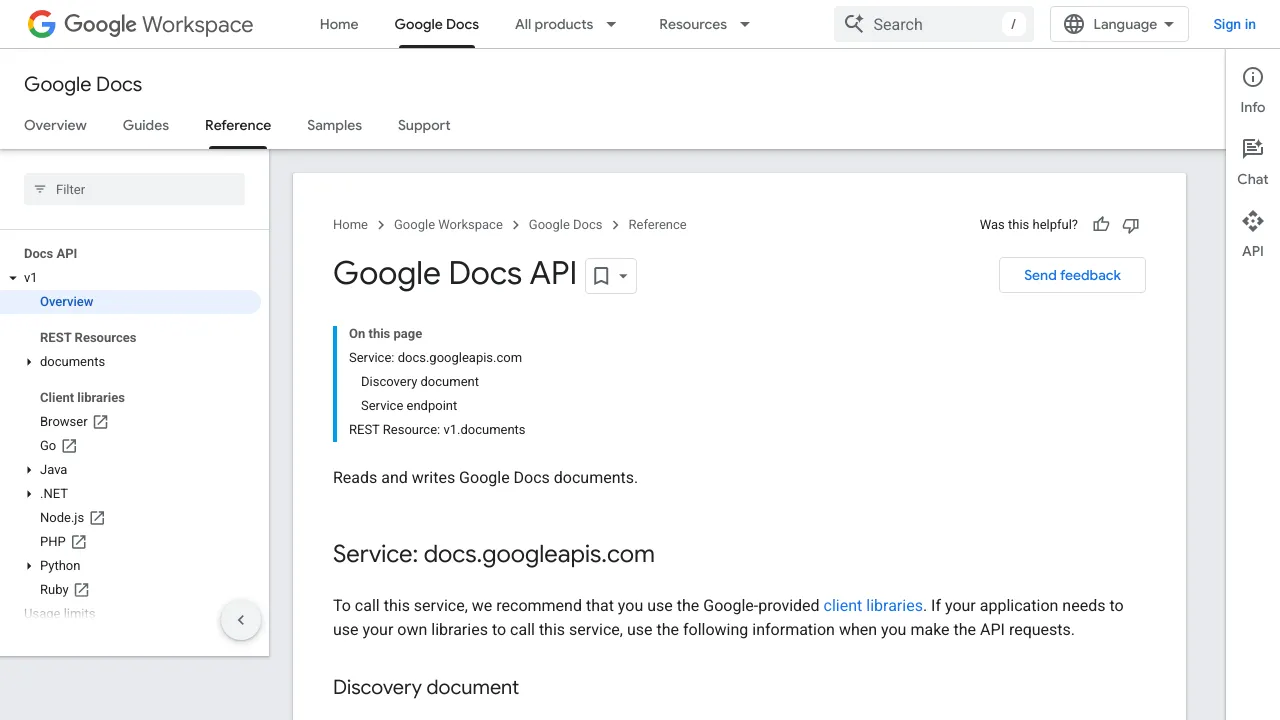Open the Language selector dropdown
1280x720 pixels.
tap(1119, 24)
